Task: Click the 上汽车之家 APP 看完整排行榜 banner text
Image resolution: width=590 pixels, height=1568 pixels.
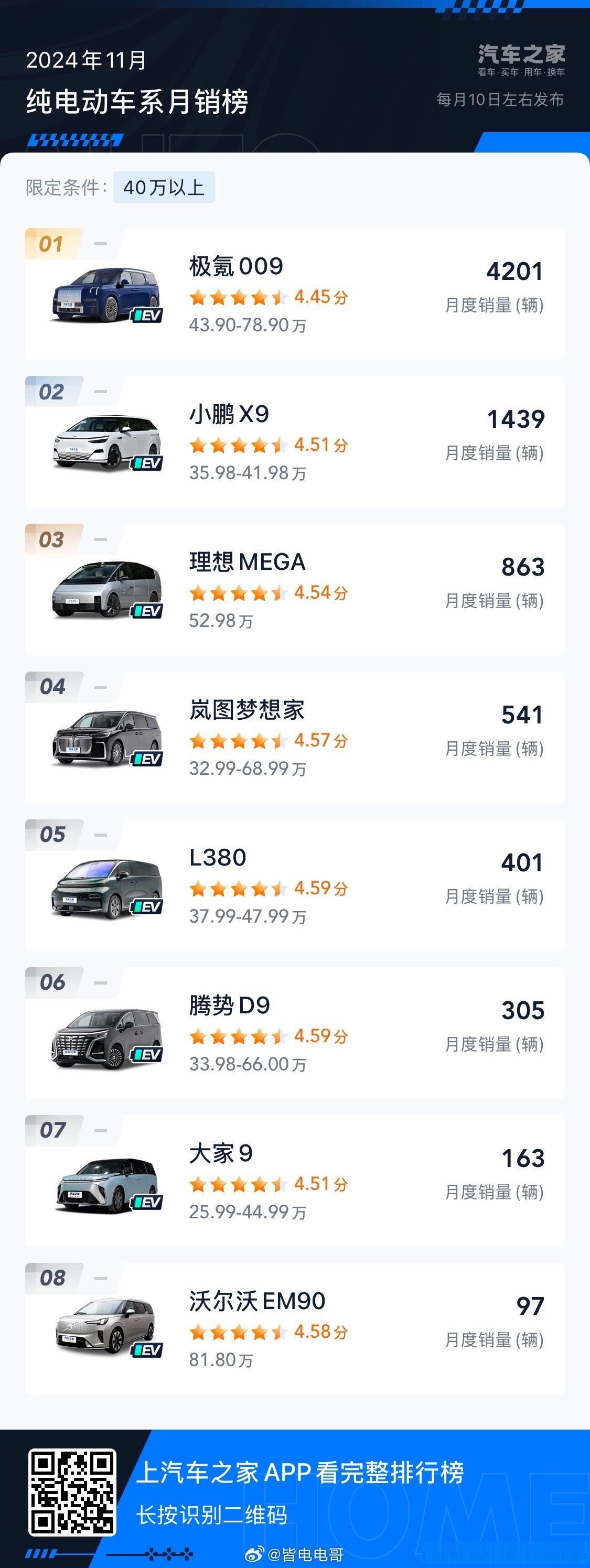Action: (299, 1473)
